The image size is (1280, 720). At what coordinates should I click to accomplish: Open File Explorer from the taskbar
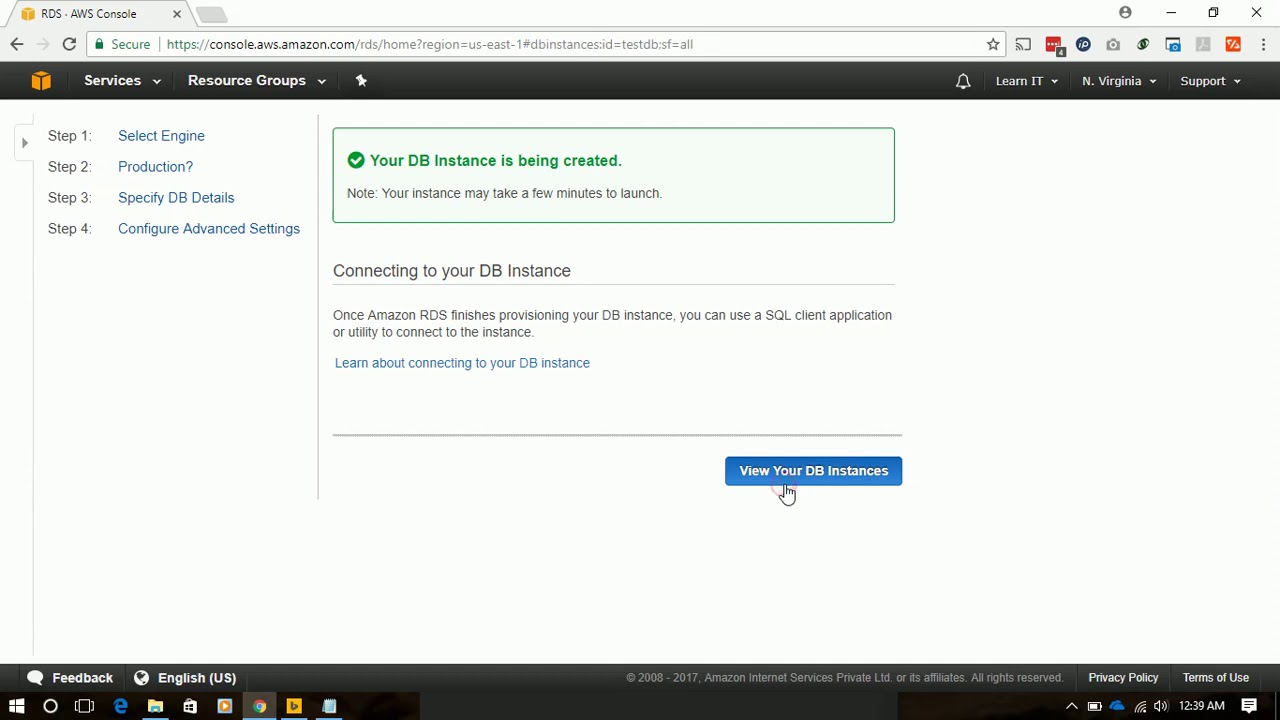pyautogui.click(x=155, y=706)
